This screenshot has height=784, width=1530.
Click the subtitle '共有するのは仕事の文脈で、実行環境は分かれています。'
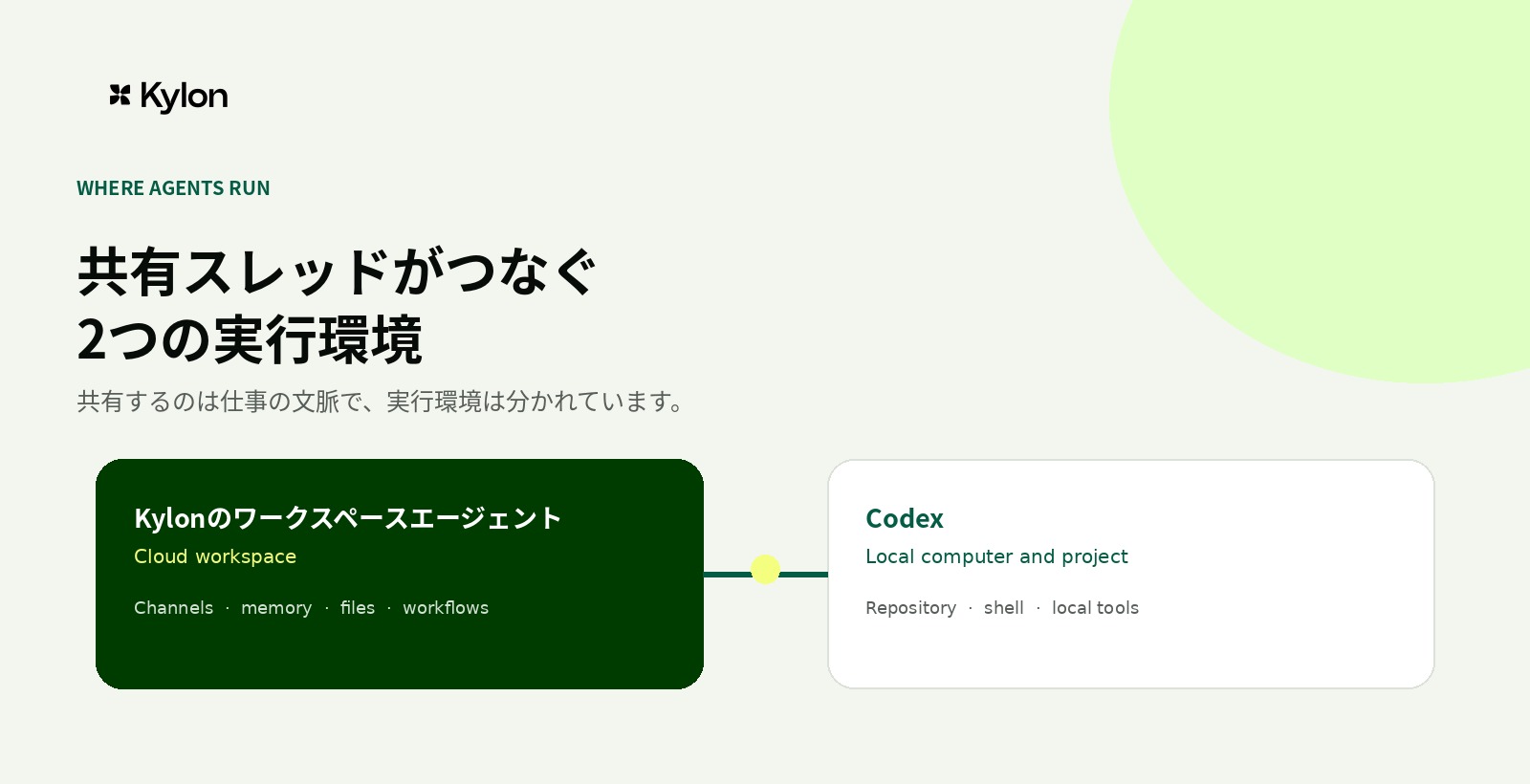[382, 402]
